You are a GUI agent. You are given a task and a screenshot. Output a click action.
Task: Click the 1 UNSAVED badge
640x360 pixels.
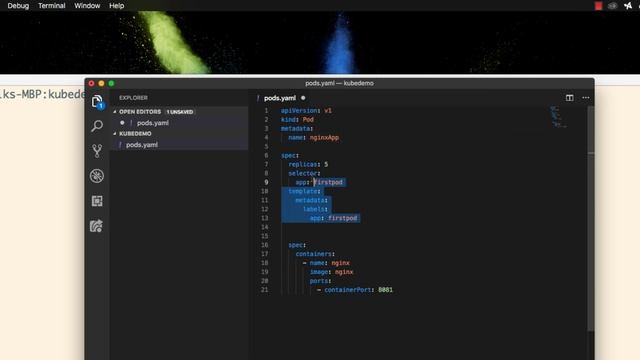[180, 112]
